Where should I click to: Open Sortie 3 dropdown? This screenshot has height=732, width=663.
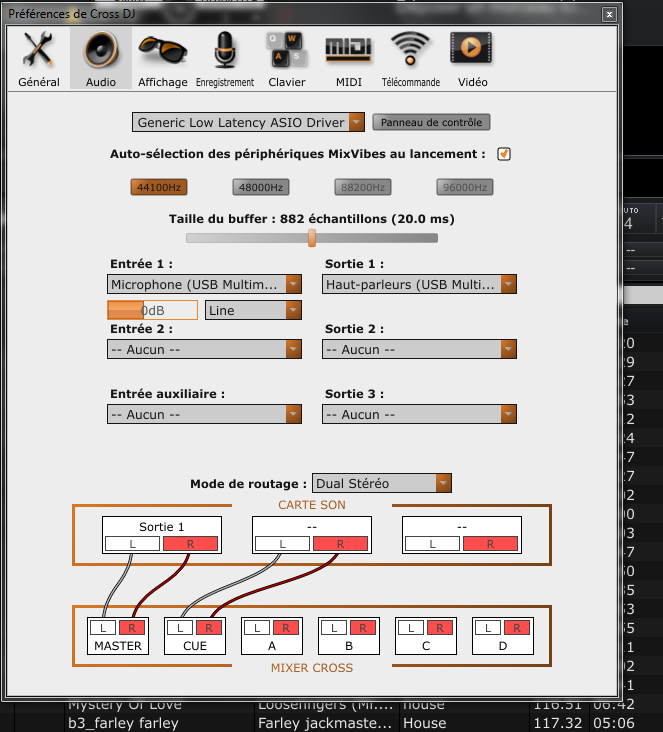point(419,414)
